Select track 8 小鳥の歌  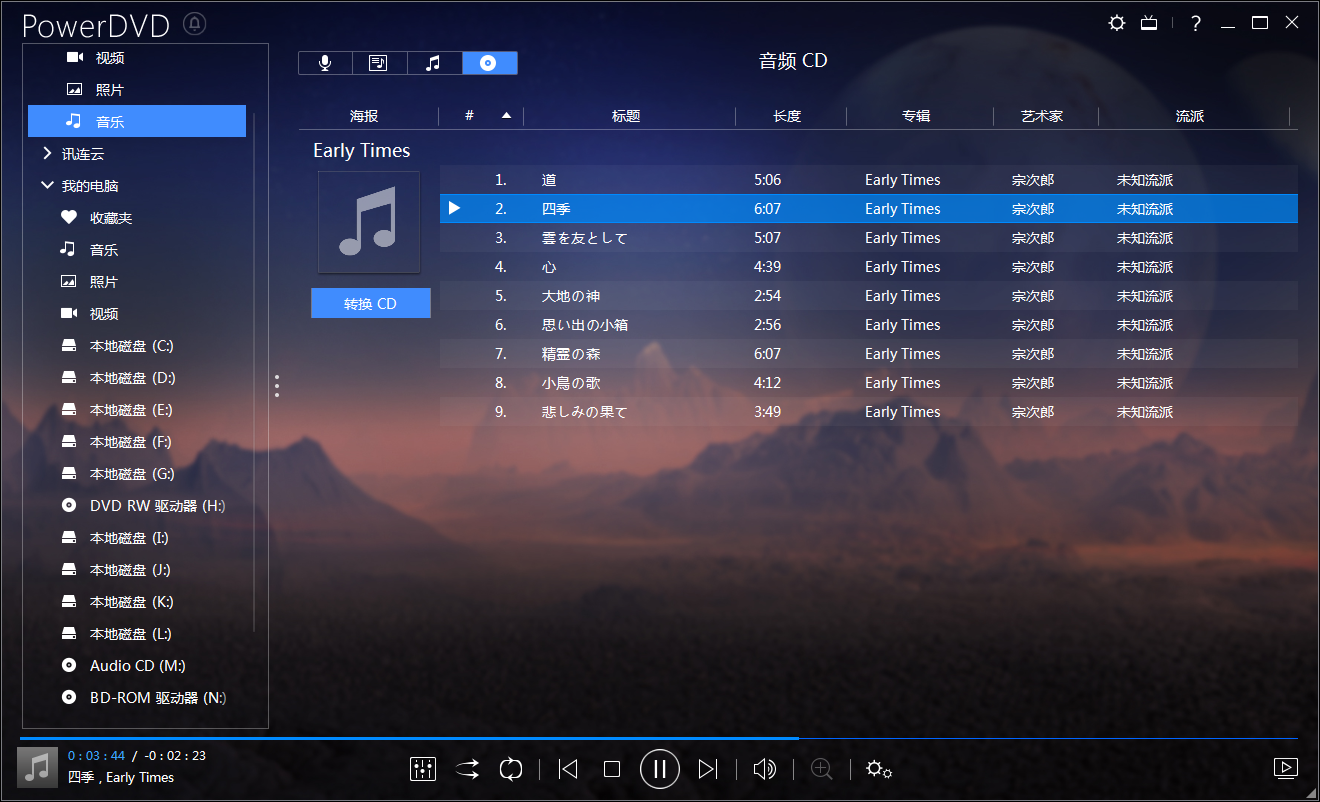pyautogui.click(x=869, y=383)
